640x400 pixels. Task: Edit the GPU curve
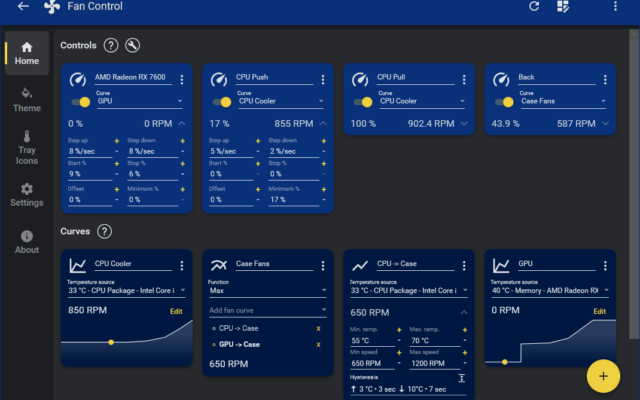coord(600,311)
